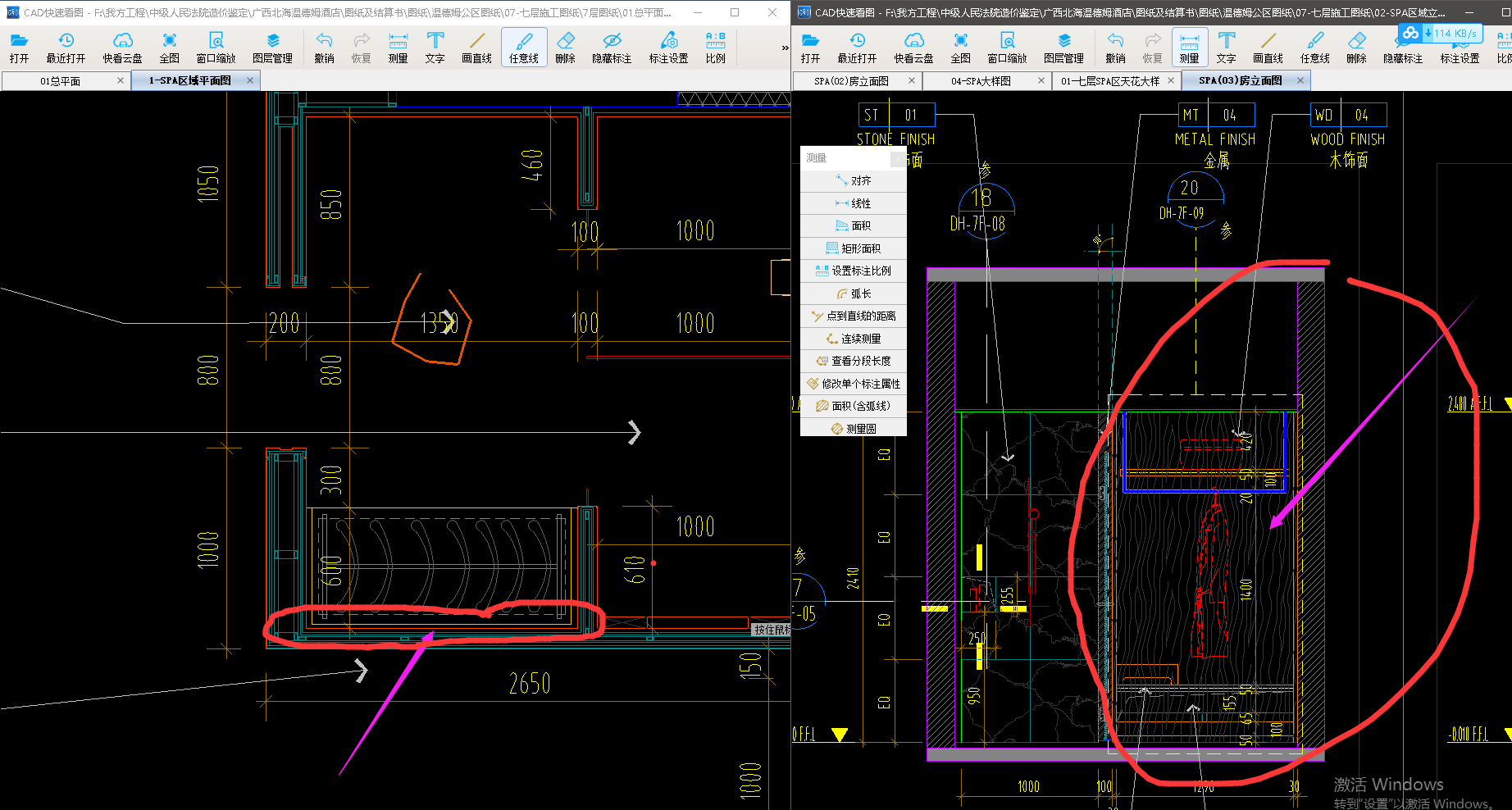Choose 修改单个标注属性 in measure menu

[x=854, y=384]
